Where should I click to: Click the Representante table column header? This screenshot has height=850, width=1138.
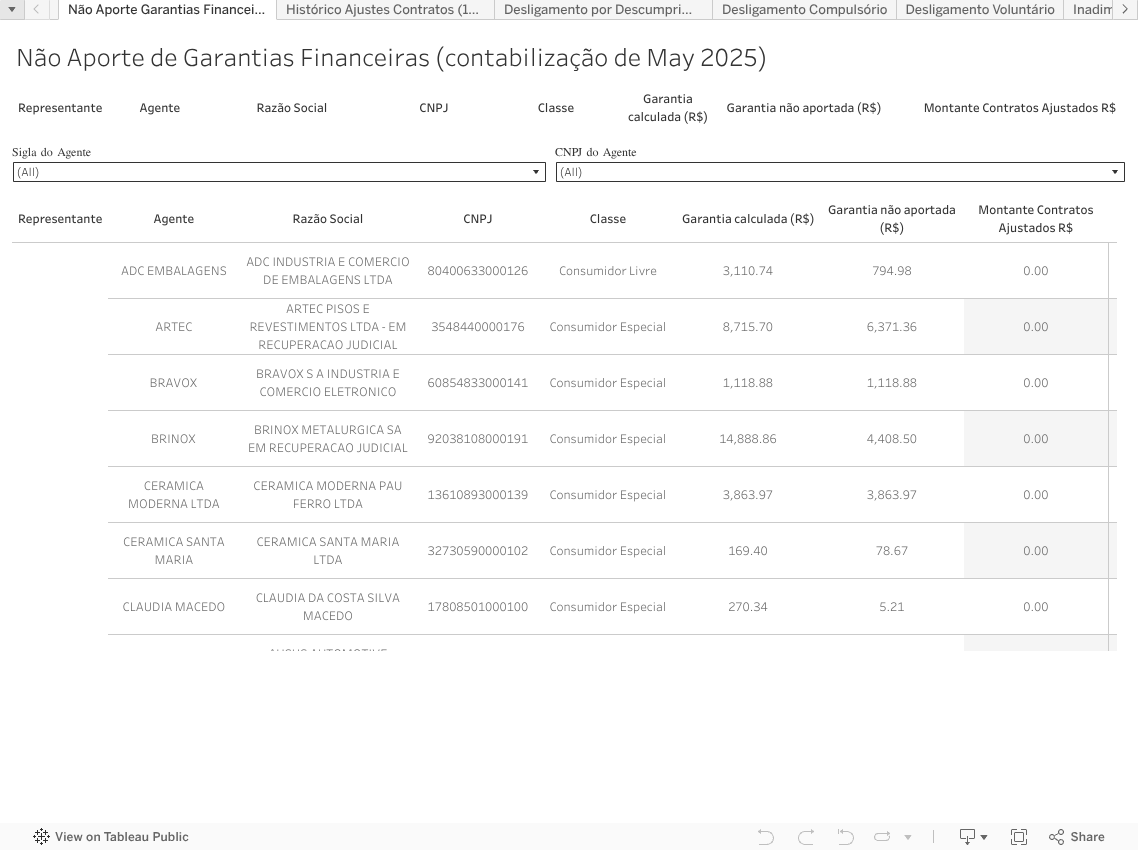pyautogui.click(x=60, y=218)
